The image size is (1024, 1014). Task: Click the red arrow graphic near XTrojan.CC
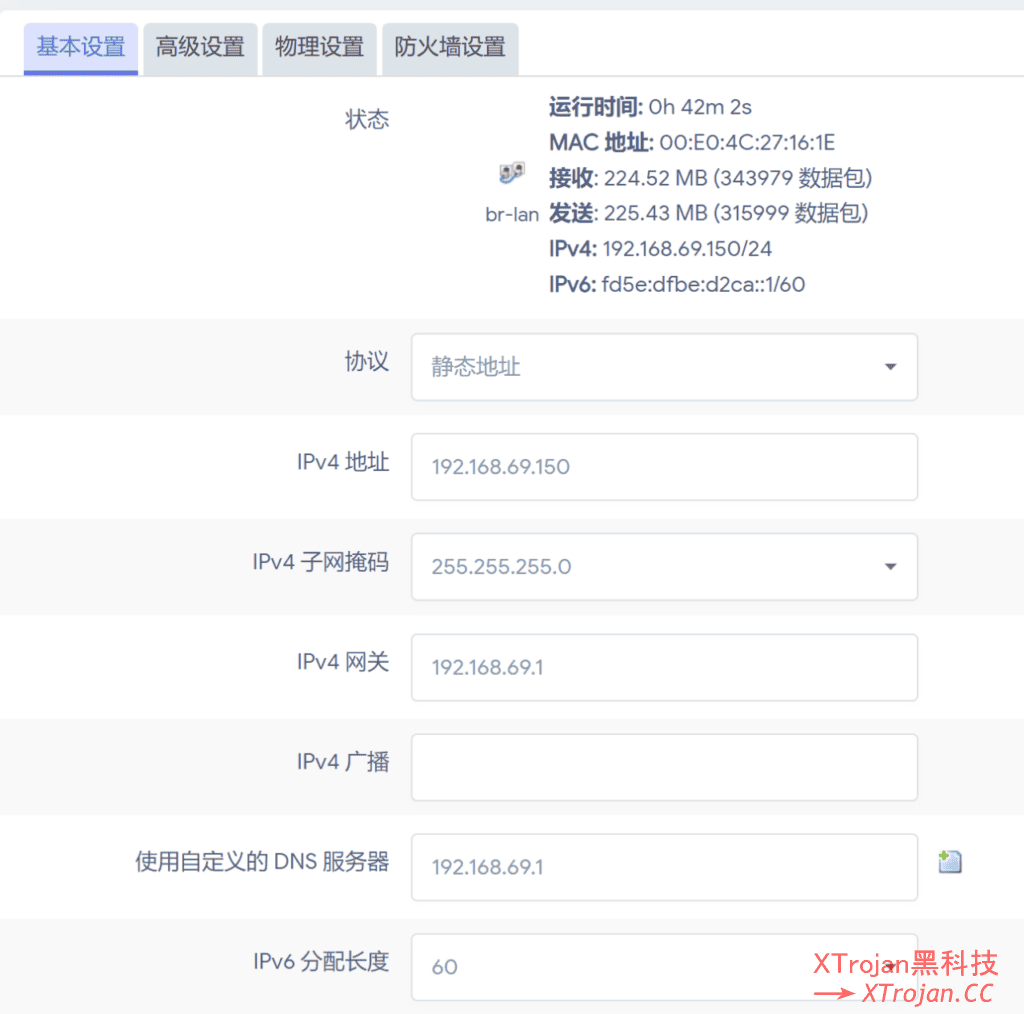click(x=833, y=993)
